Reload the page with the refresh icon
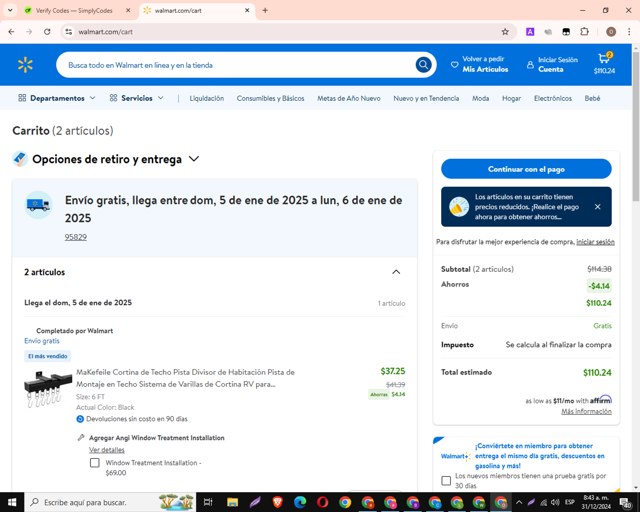The height and width of the screenshot is (512, 640). coord(47,32)
